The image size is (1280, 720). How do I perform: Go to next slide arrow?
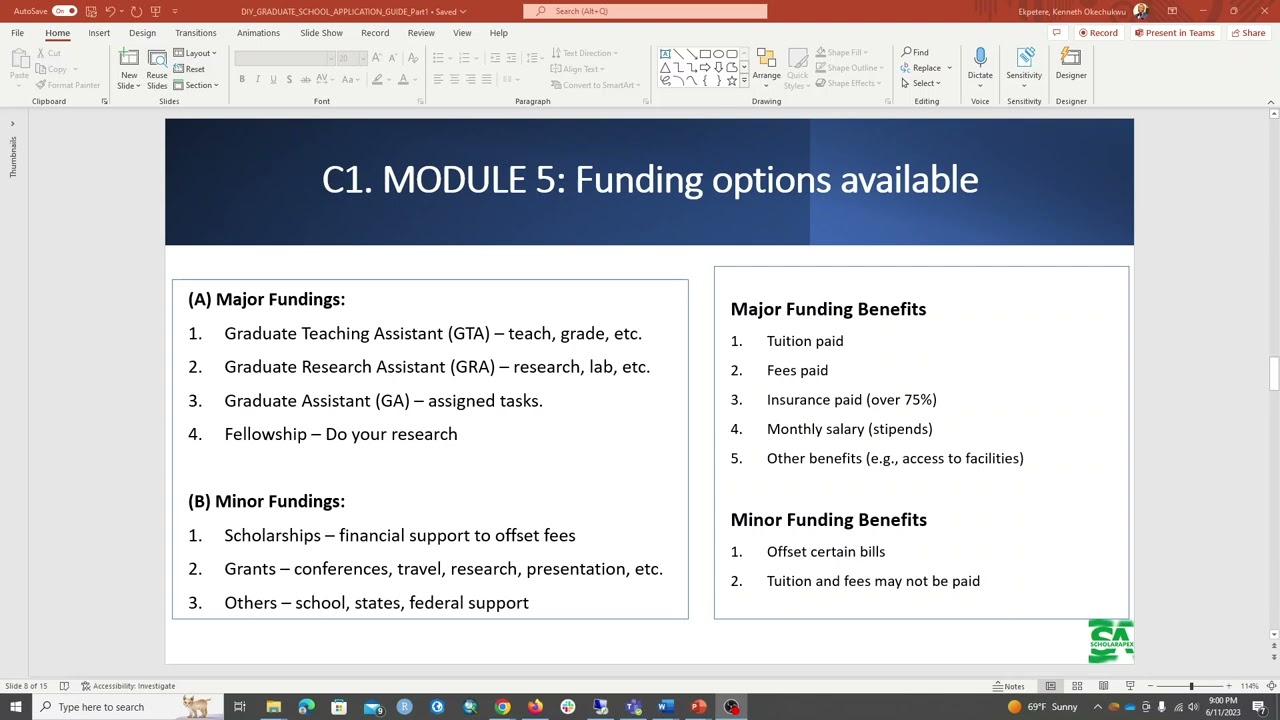[x=1274, y=656]
